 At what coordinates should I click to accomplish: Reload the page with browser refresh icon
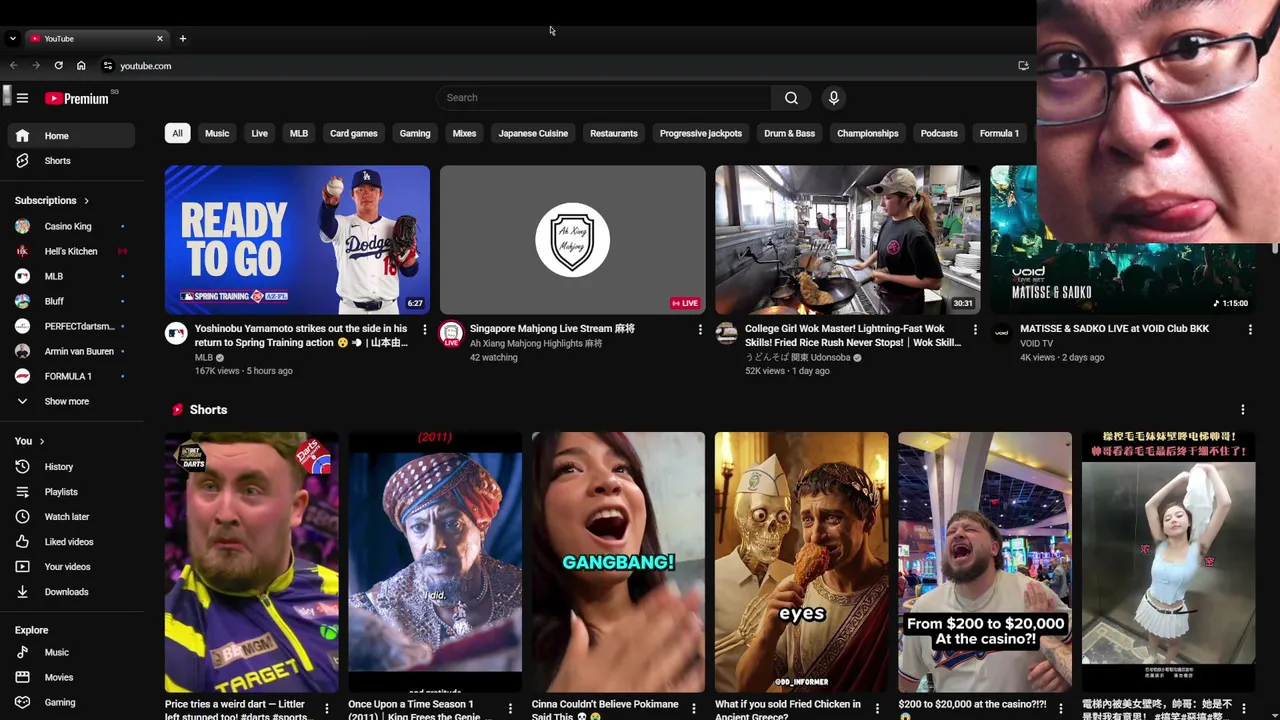(x=58, y=66)
